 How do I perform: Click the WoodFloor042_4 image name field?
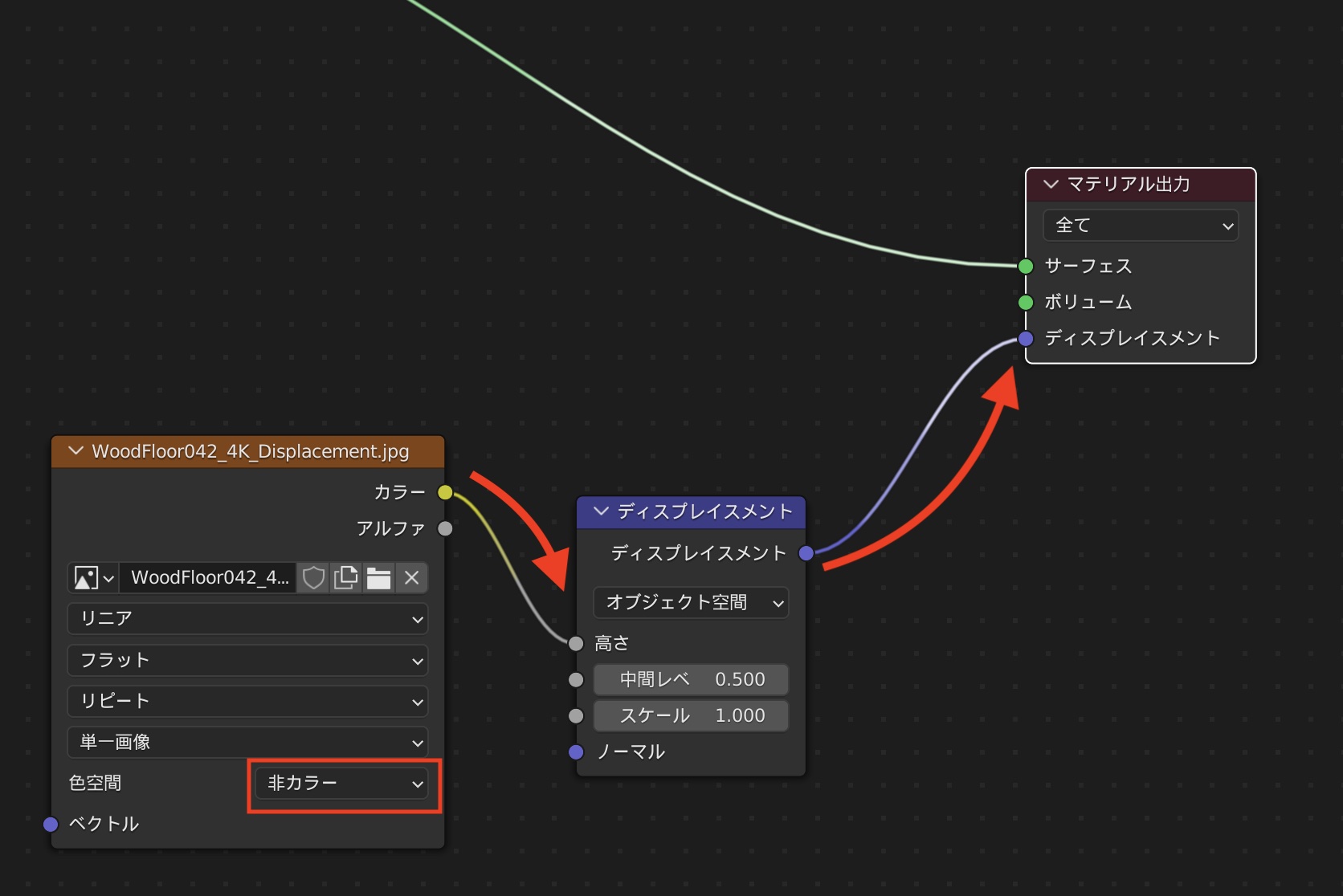click(x=209, y=578)
